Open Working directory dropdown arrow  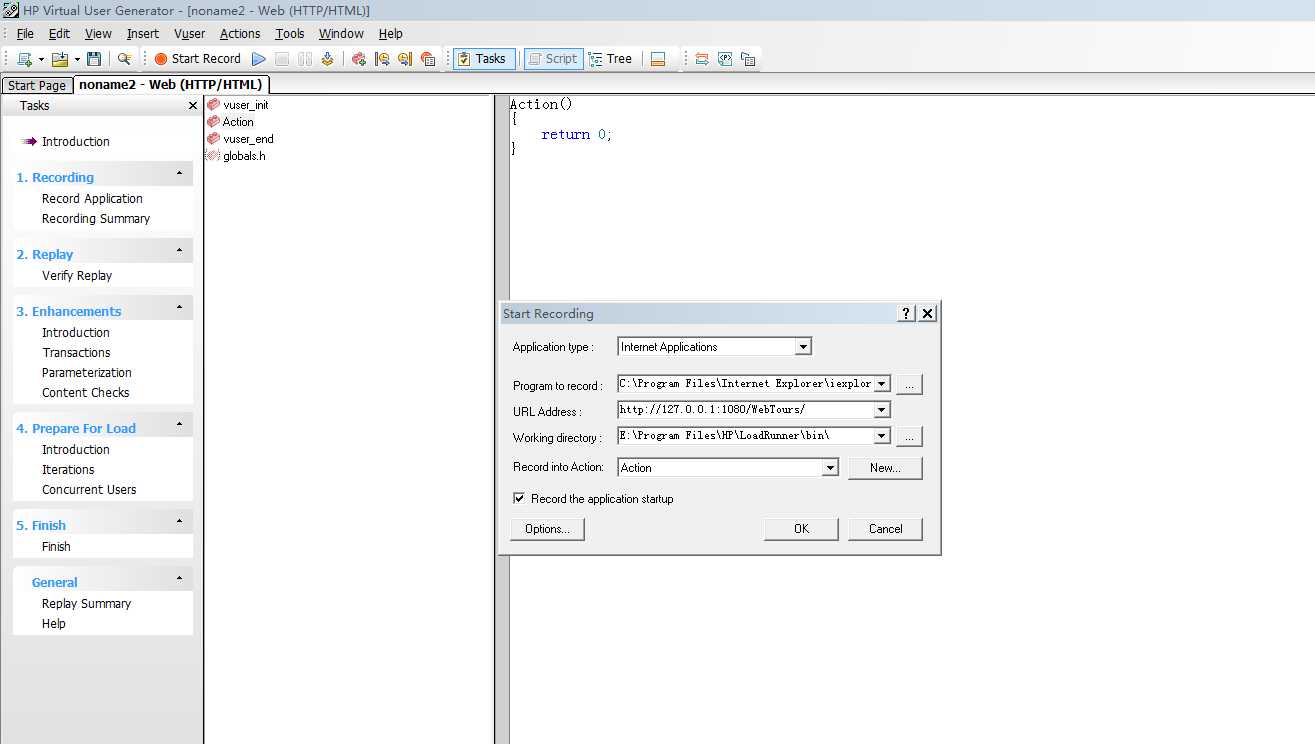pos(881,436)
